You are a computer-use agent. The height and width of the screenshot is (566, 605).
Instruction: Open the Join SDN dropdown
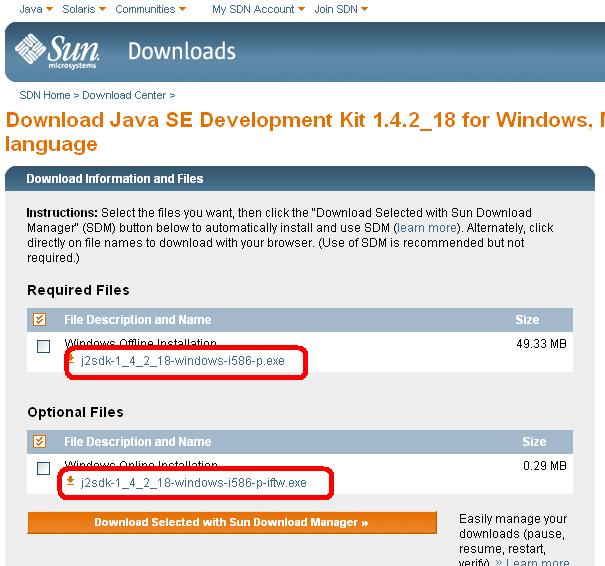coord(341,9)
